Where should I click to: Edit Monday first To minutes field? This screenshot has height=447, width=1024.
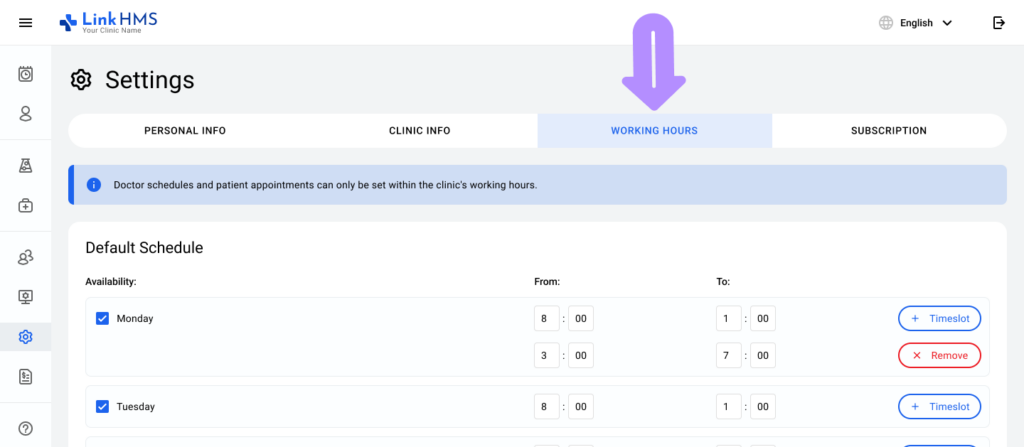click(763, 318)
